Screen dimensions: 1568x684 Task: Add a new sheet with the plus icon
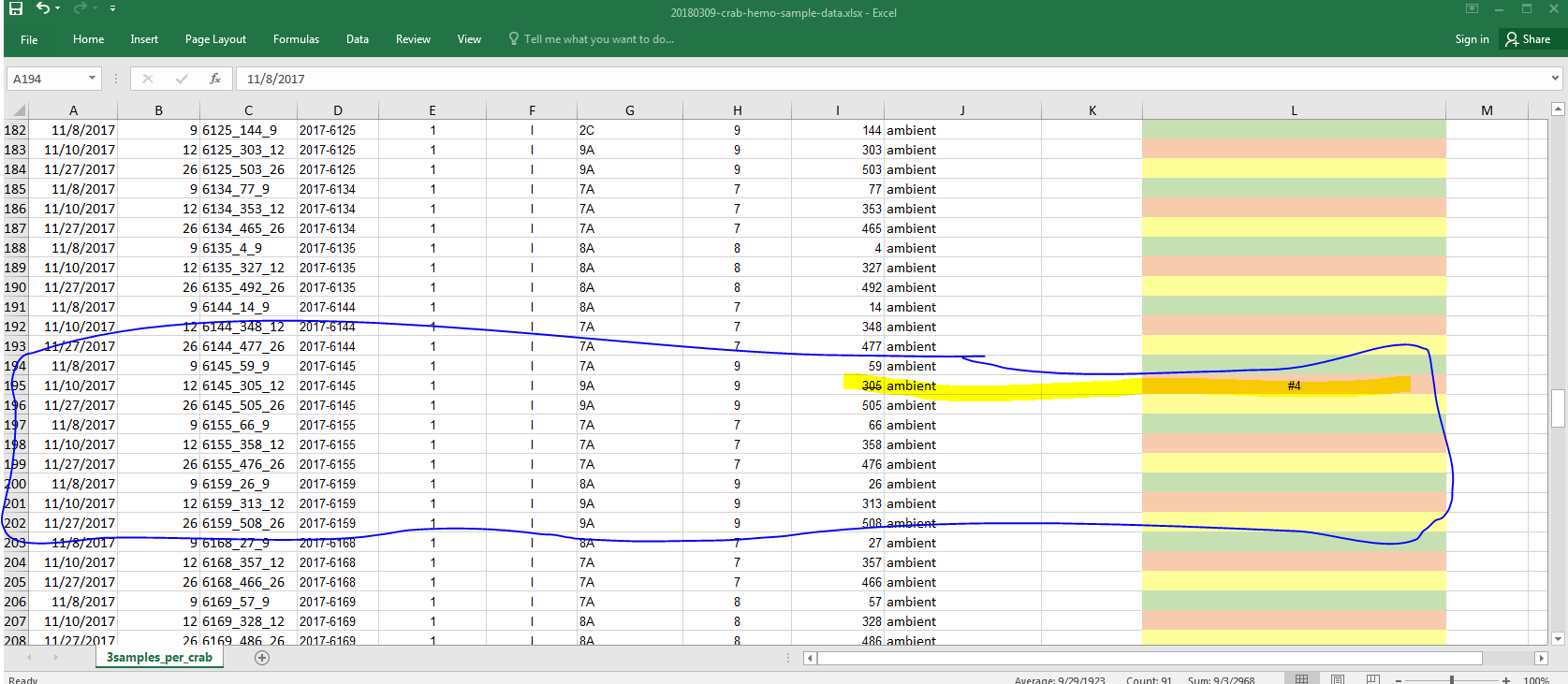(262, 658)
